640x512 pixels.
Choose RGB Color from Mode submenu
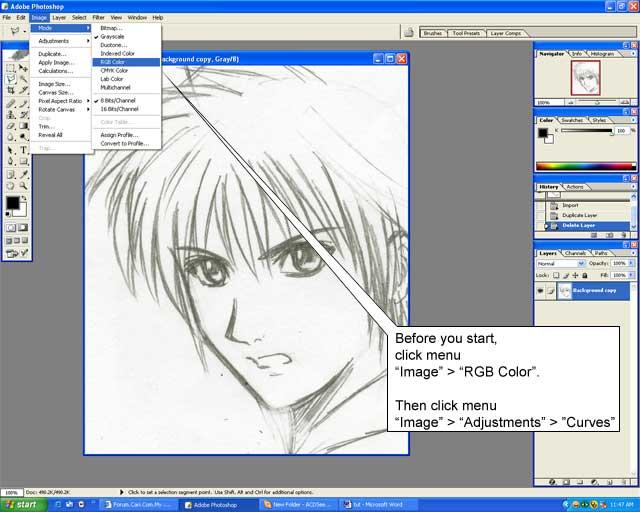pos(126,62)
